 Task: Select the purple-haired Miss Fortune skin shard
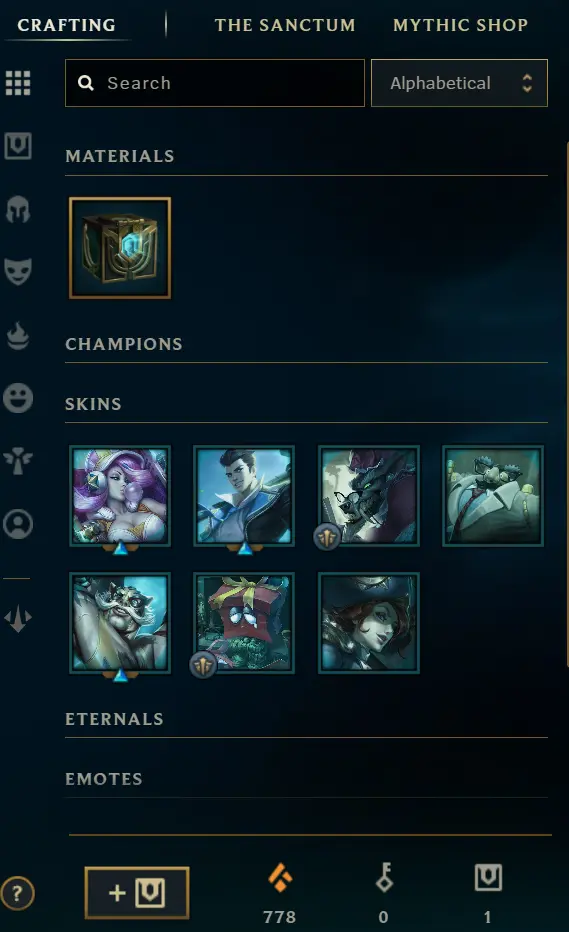point(120,496)
